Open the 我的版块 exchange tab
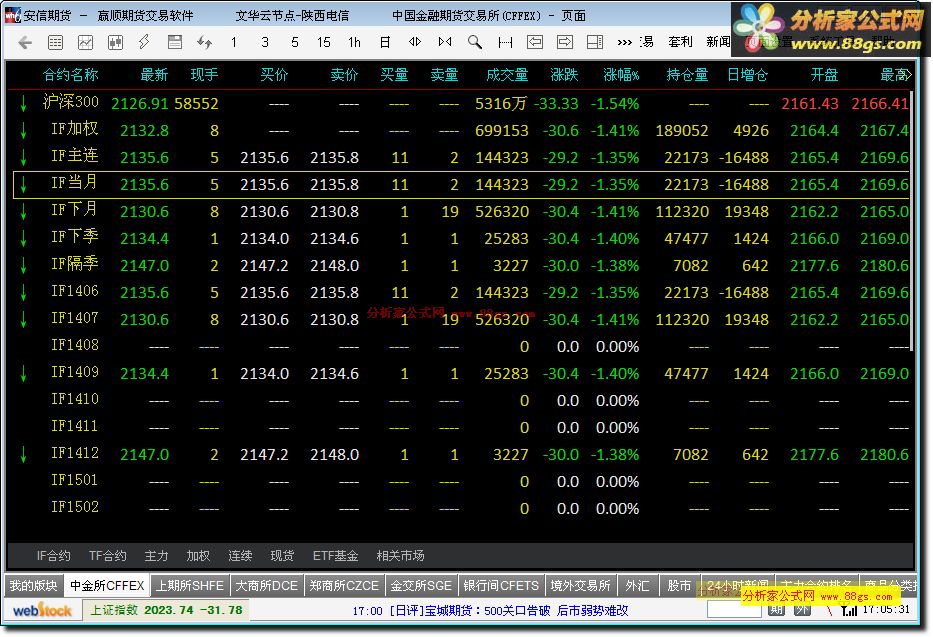This screenshot has width=933, height=637. (33, 586)
